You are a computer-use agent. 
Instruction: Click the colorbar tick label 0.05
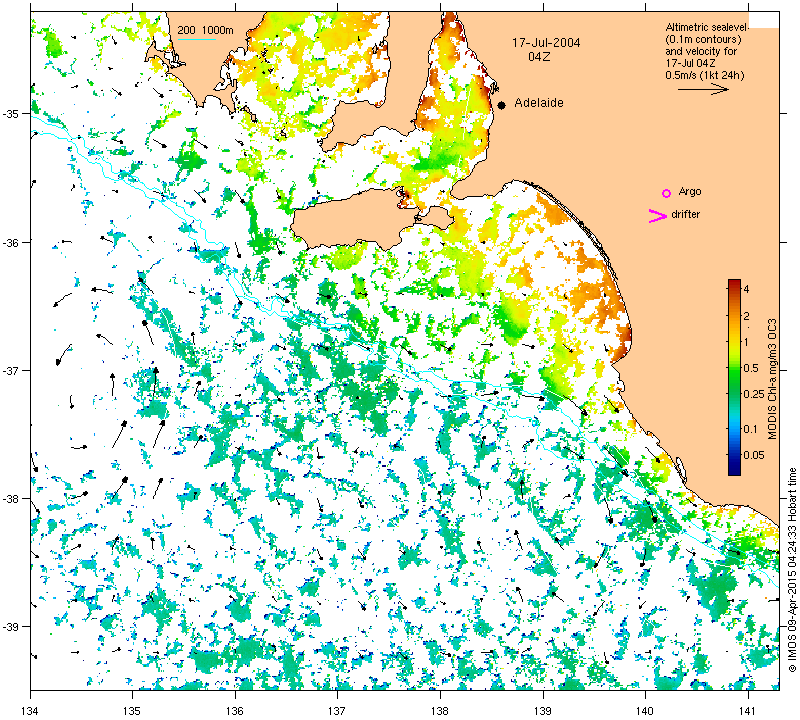pos(754,455)
